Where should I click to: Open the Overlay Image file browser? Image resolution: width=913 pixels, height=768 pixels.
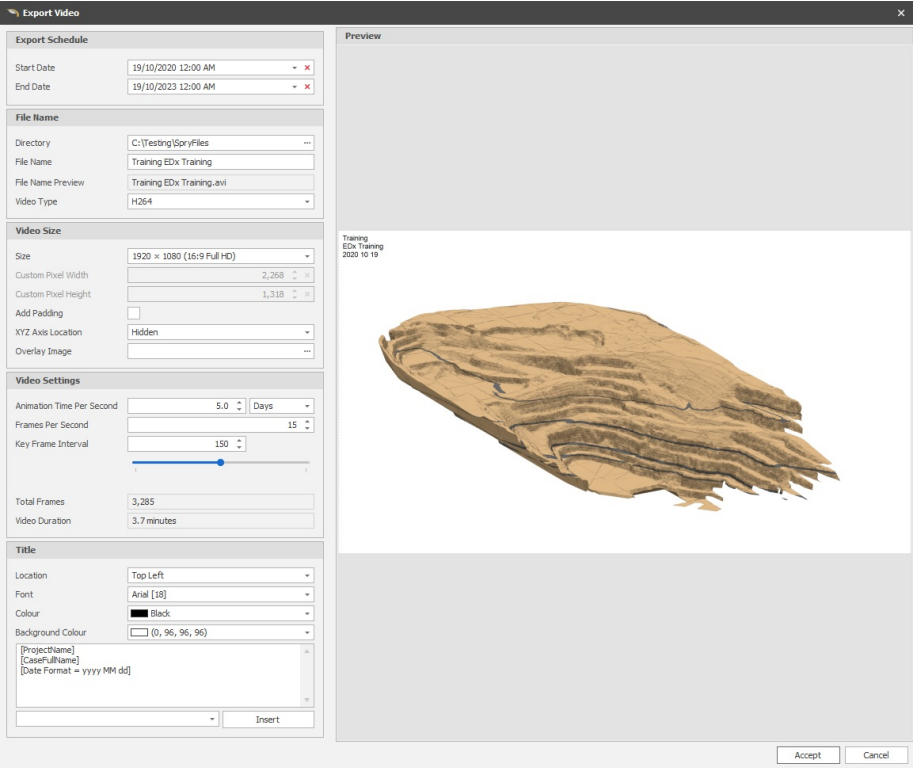click(x=305, y=351)
